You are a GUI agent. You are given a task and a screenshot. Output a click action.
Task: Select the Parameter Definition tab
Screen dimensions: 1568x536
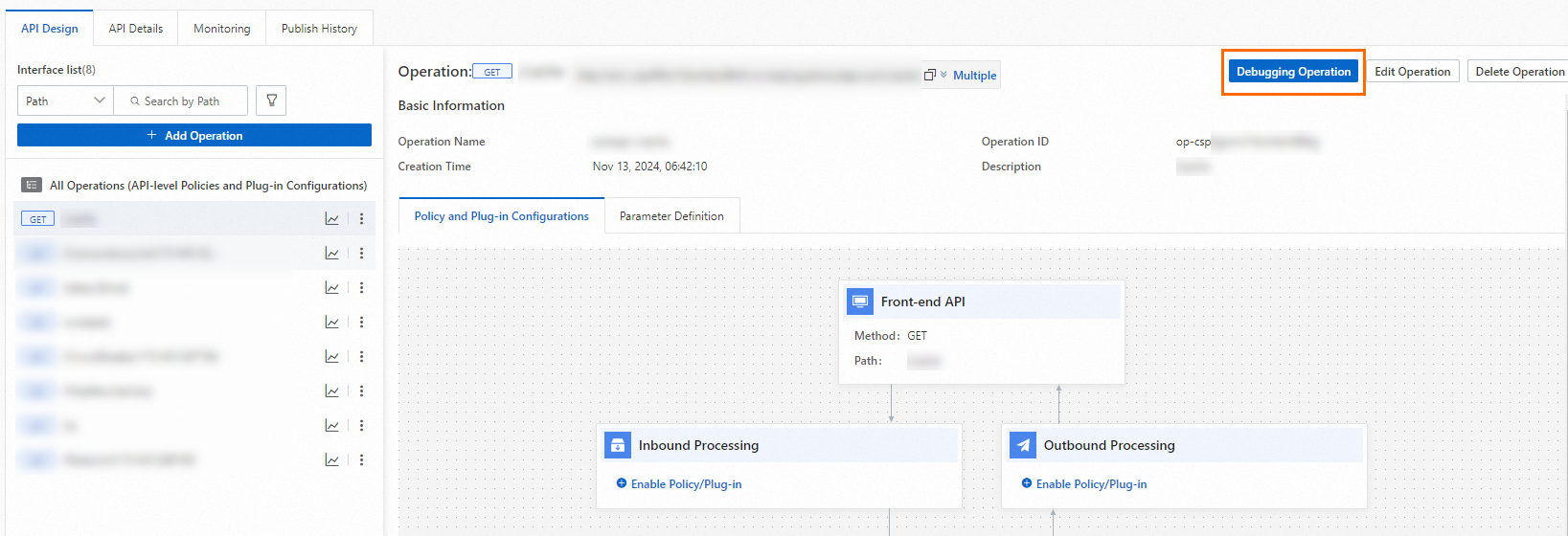tap(671, 216)
